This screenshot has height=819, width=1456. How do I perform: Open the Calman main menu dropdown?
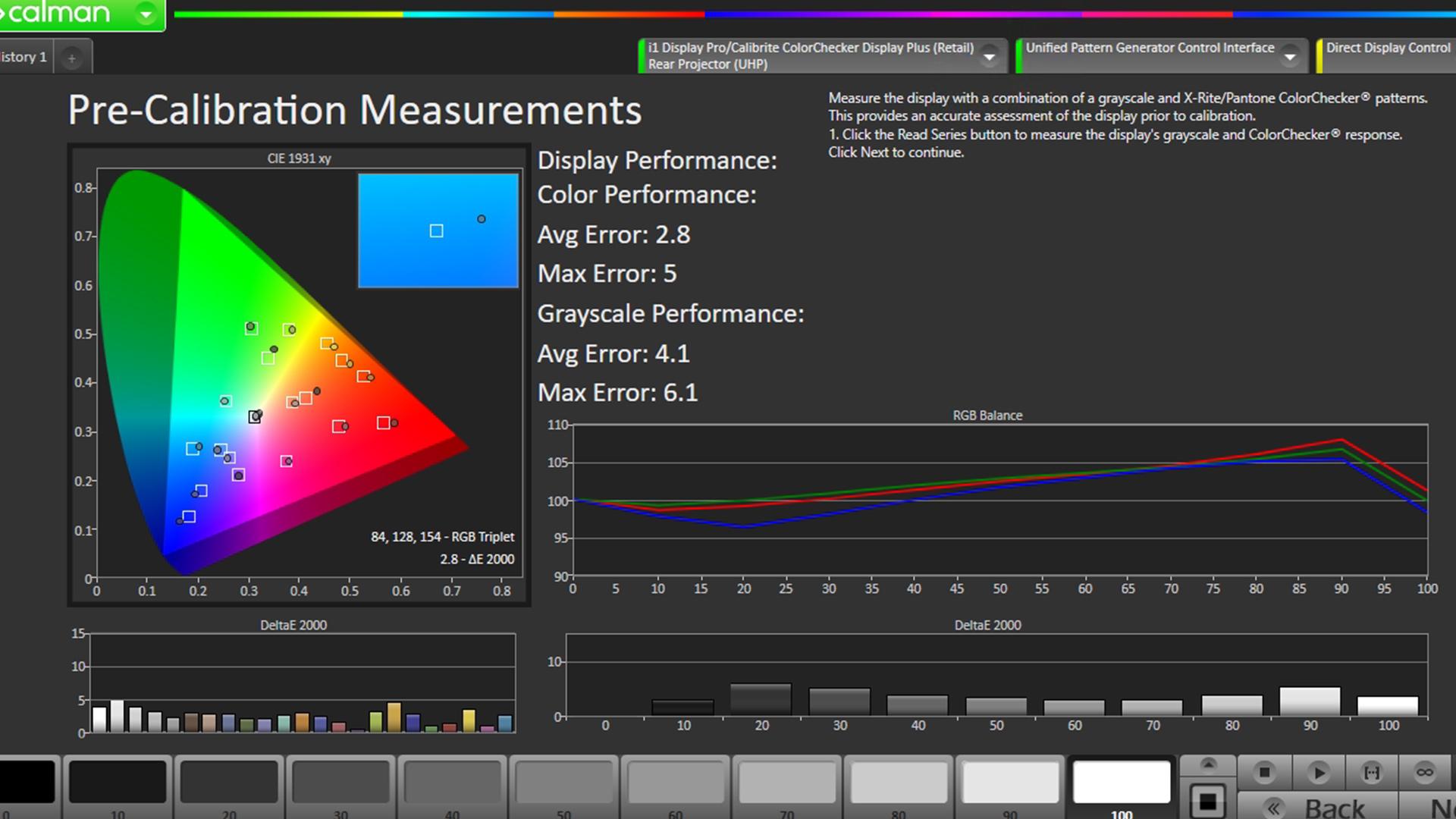click(146, 13)
